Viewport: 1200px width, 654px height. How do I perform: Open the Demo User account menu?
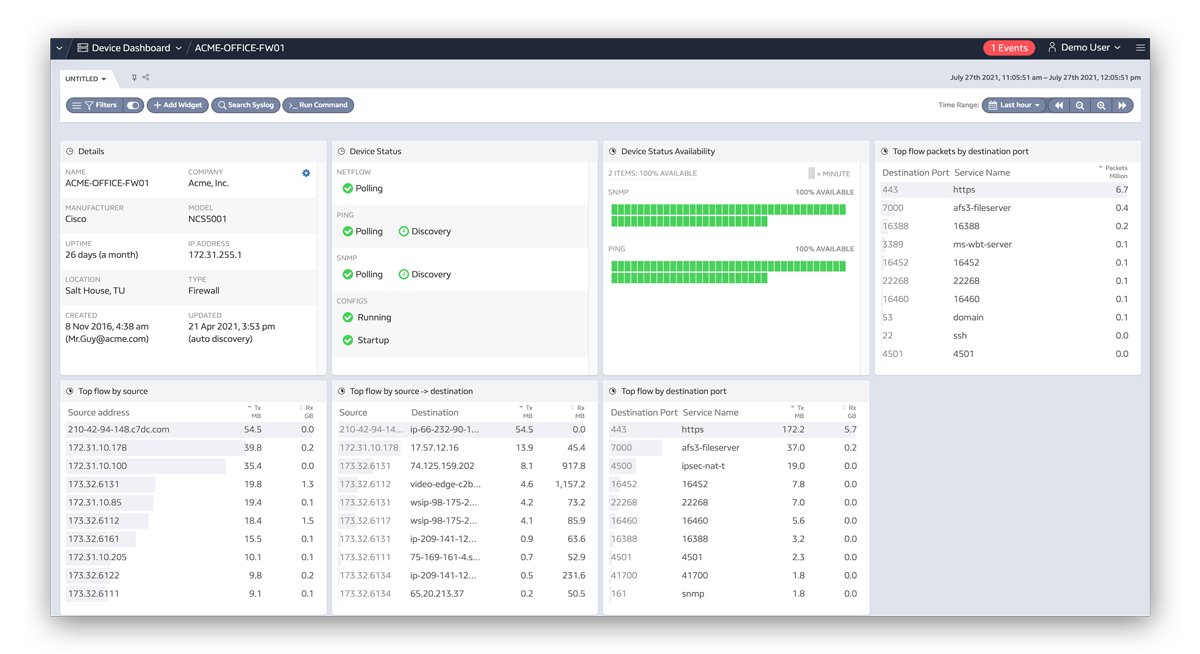click(1084, 47)
